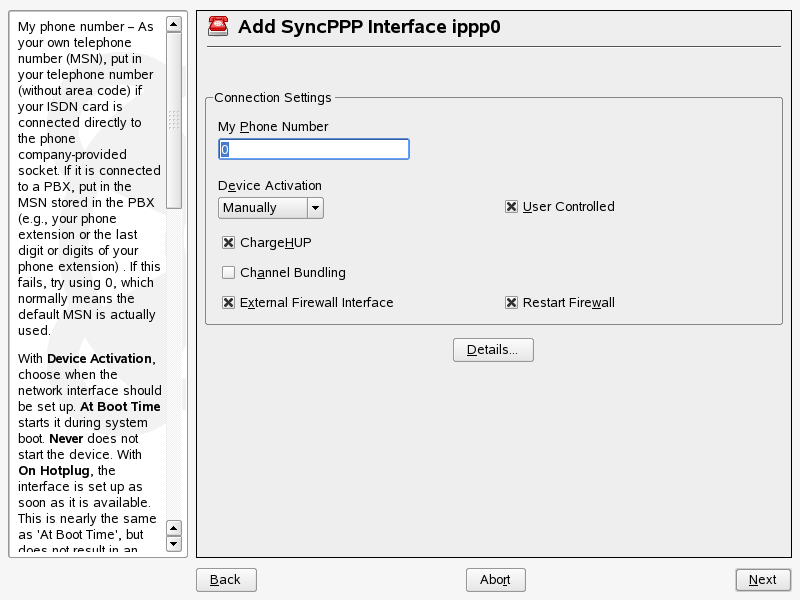Viewport: 800px width, 600px height.
Task: Click the Device Activation label
Action: pos(270,186)
